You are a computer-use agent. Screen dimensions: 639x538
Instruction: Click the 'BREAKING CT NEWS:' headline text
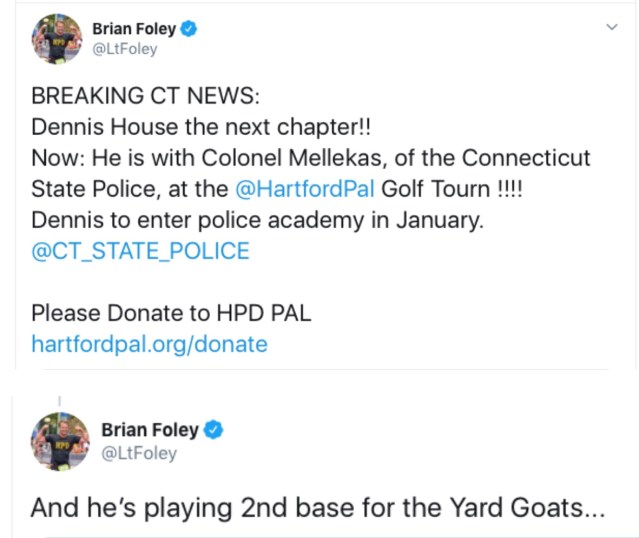point(145,97)
